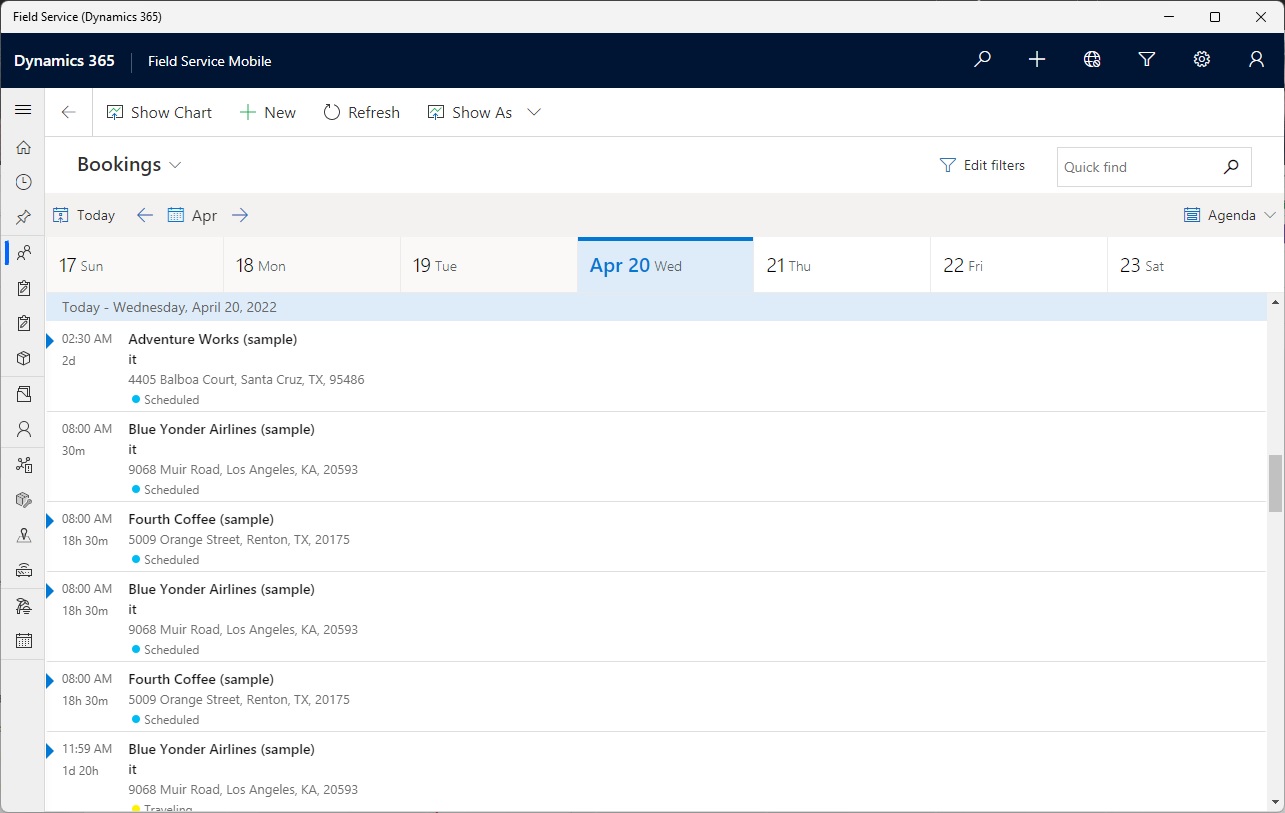Click the search magnifier in header
This screenshot has width=1285, height=813.
point(982,60)
